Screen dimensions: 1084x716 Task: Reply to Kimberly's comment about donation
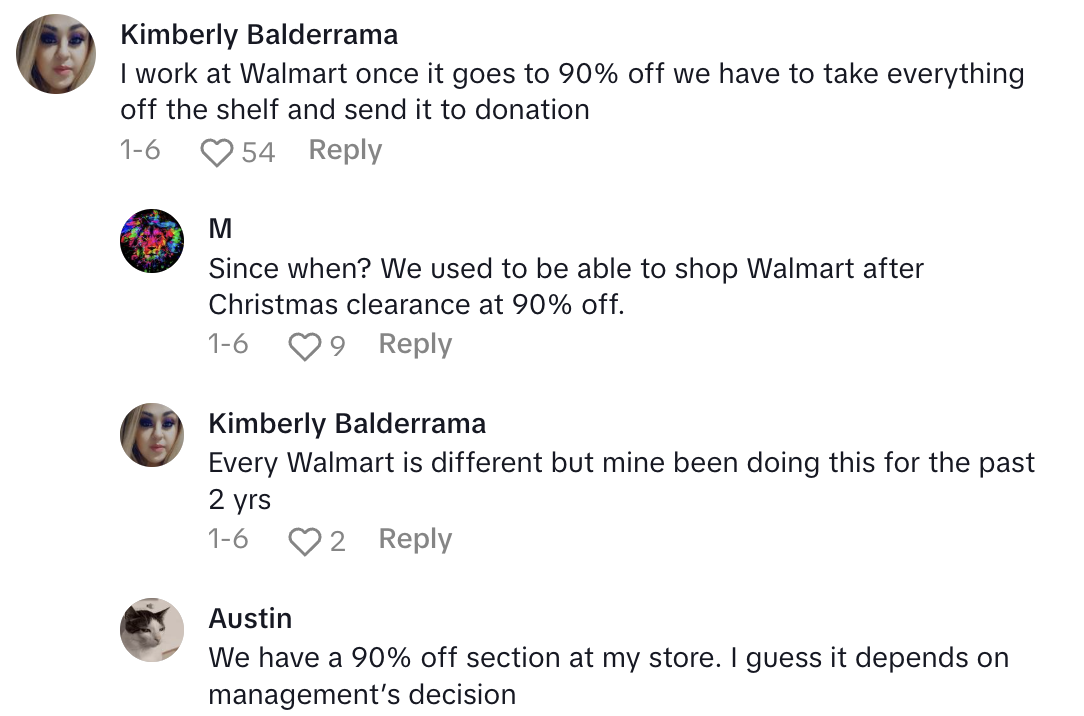click(345, 150)
